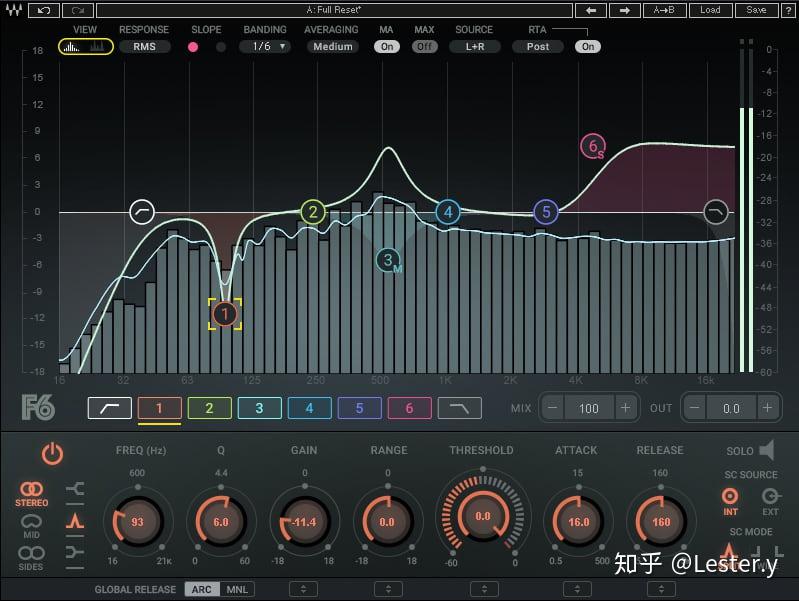Click the Save button

(x=757, y=10)
